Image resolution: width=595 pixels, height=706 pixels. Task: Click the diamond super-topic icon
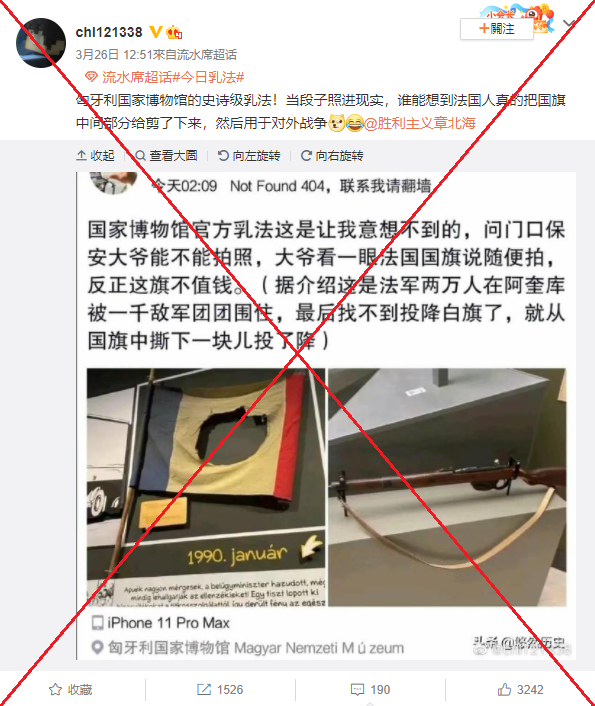tap(91, 77)
